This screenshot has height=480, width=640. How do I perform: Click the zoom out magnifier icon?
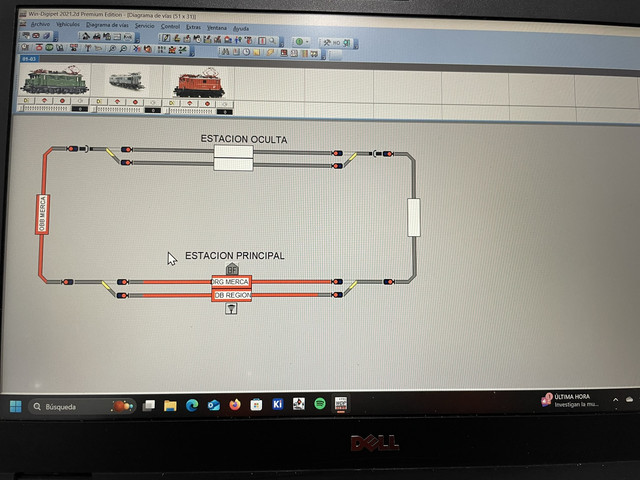tap(123, 48)
